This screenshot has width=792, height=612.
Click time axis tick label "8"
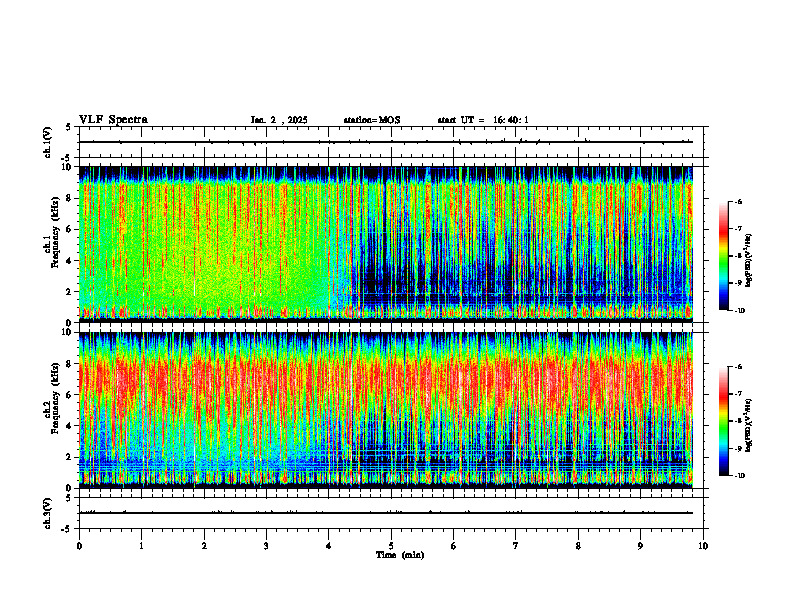tap(578, 546)
